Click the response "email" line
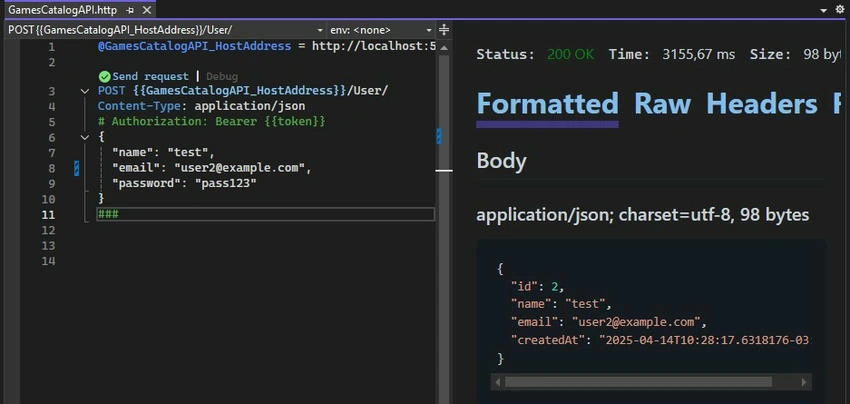This screenshot has height=404, width=850. (x=609, y=322)
